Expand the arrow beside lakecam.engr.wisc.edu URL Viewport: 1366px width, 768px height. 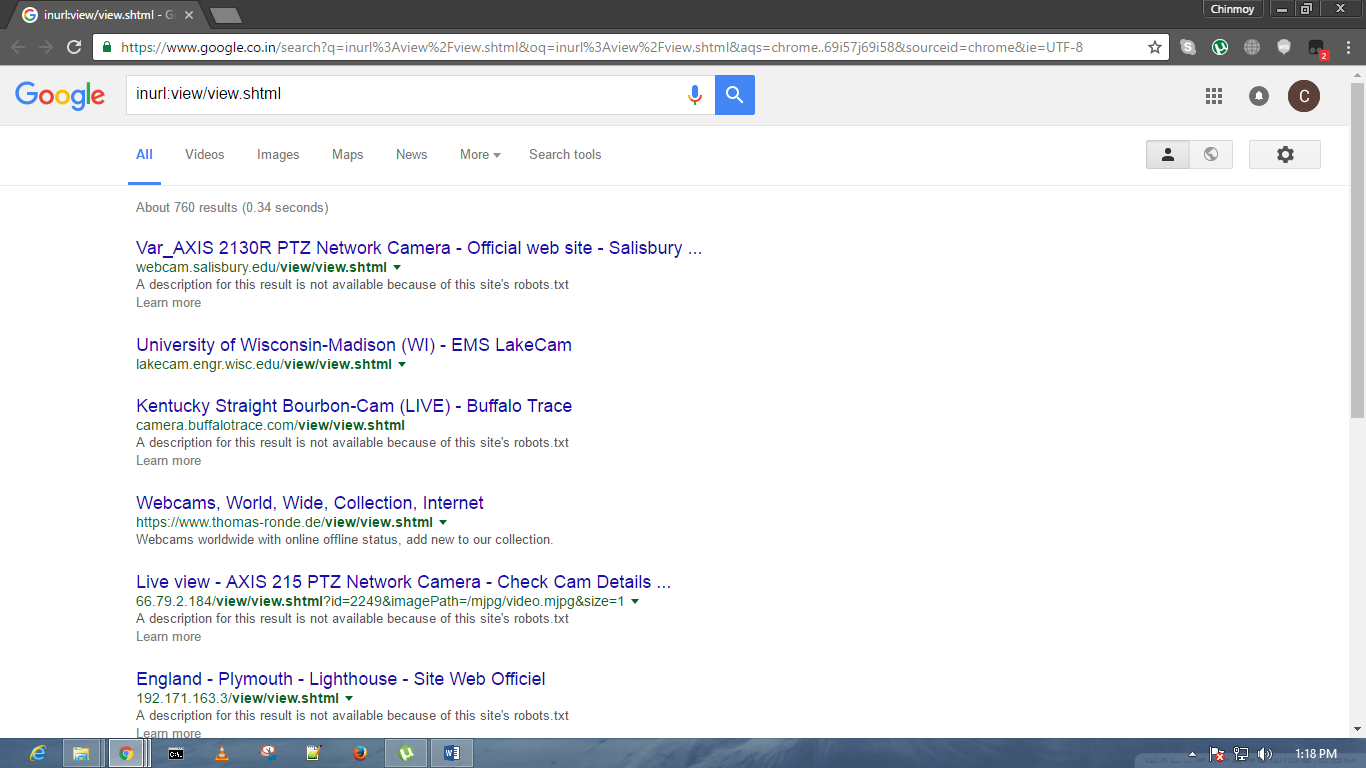pos(402,365)
